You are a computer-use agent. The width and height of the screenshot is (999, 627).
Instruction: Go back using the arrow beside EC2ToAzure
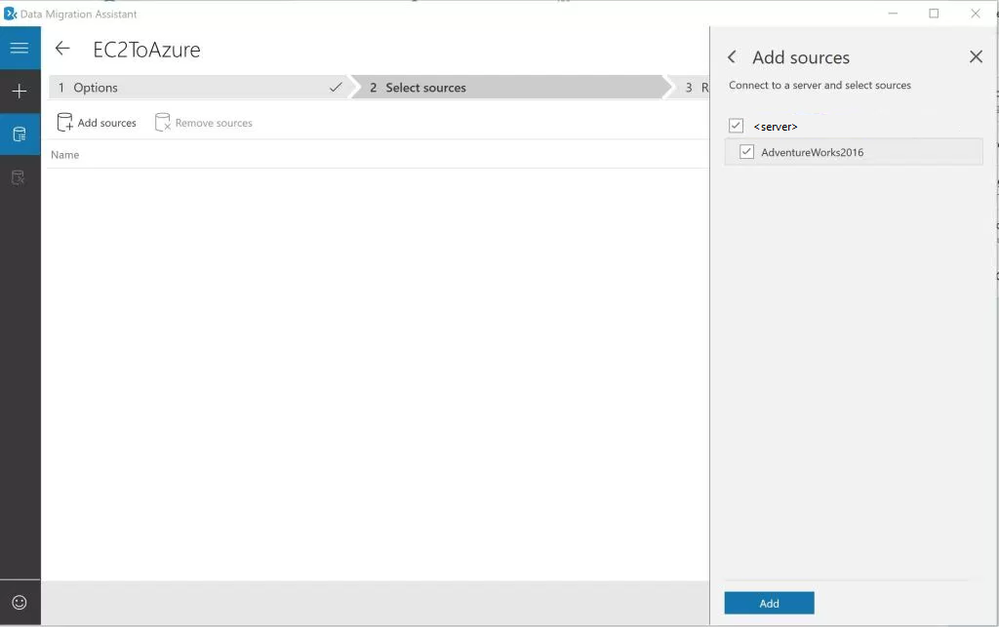(62, 48)
